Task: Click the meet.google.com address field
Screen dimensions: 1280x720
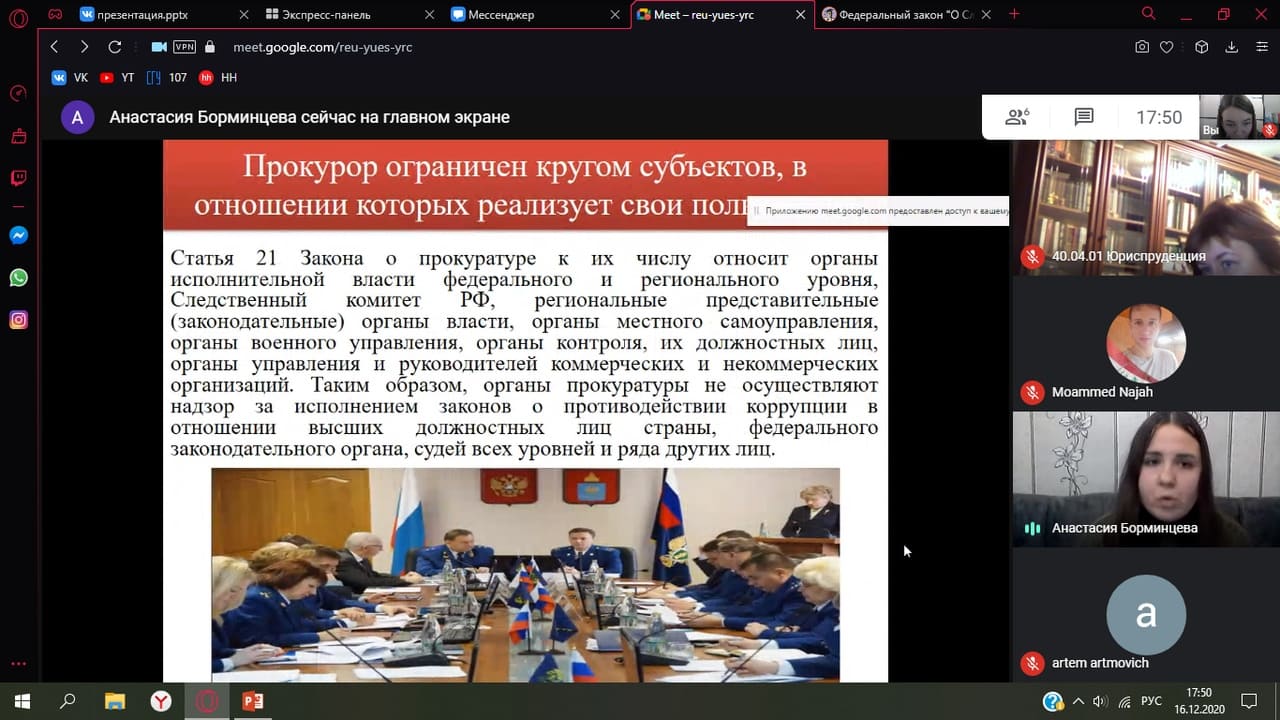Action: point(322,47)
